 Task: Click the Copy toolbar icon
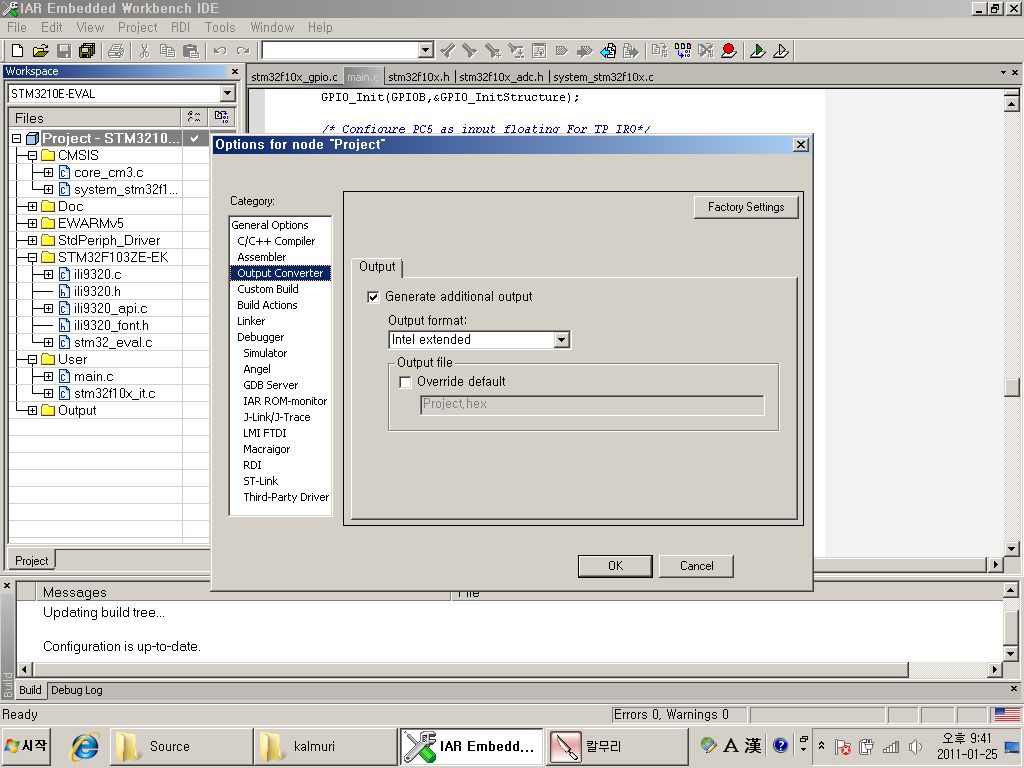167,50
